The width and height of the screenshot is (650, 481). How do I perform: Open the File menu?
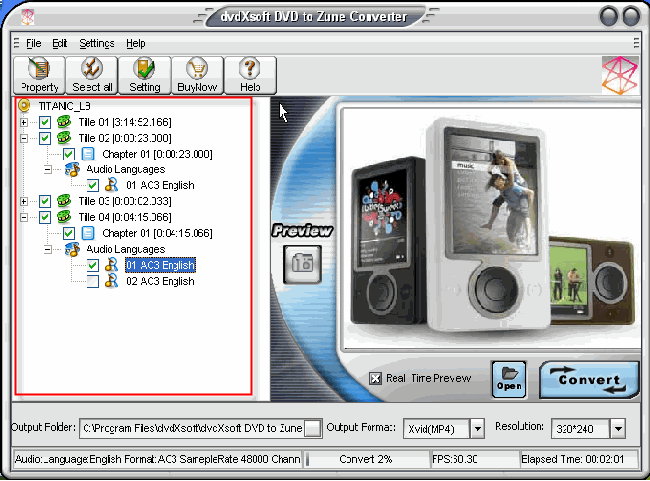tap(34, 44)
